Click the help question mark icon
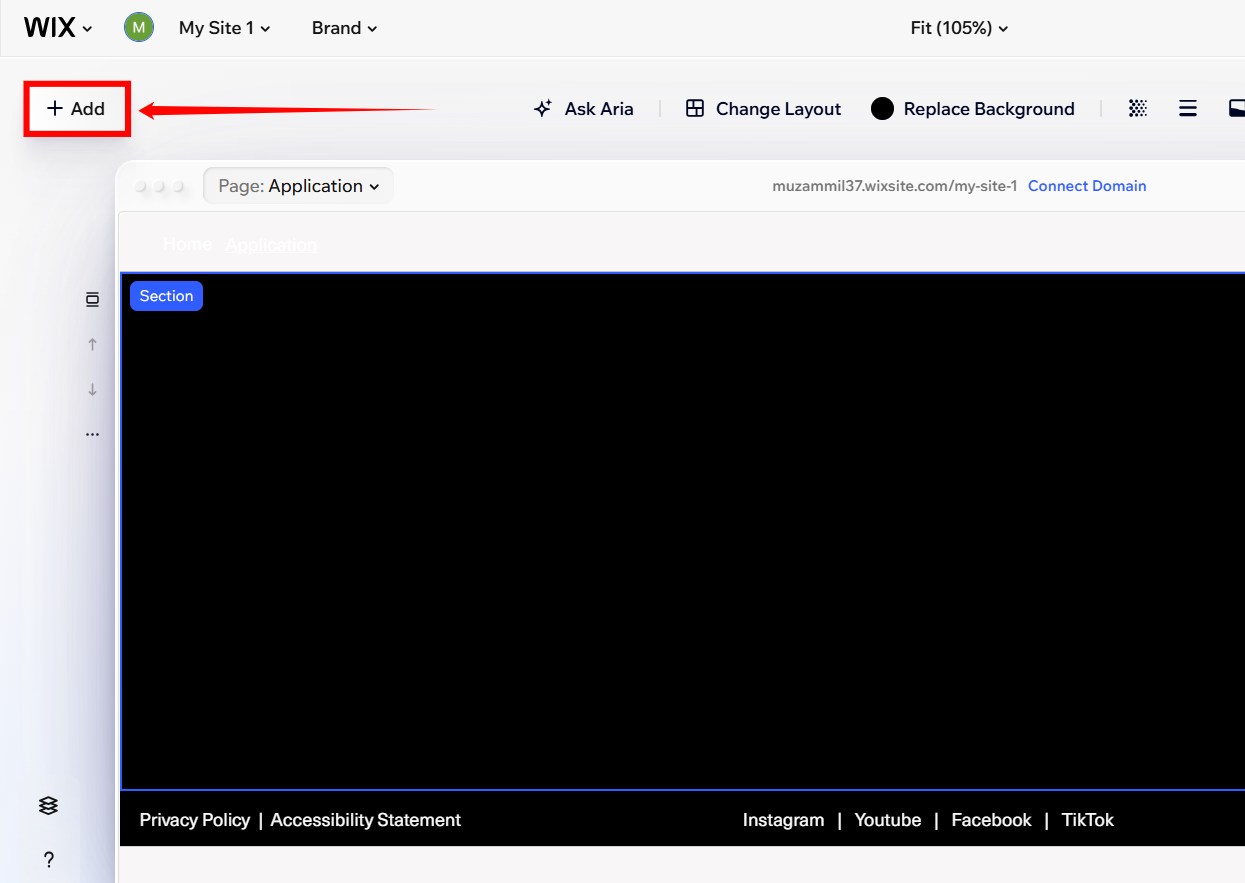 48,859
